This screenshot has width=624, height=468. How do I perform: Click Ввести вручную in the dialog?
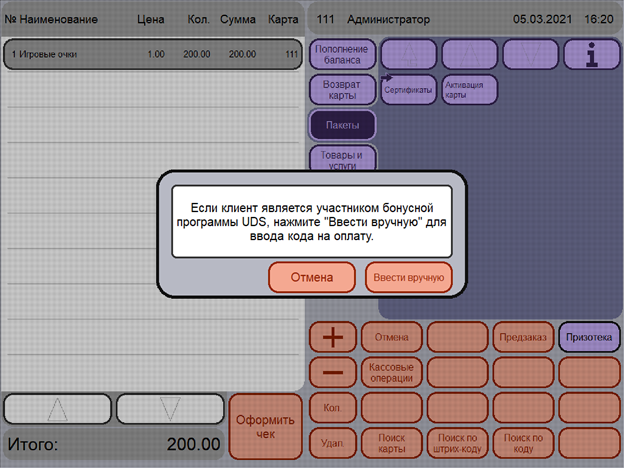click(x=409, y=277)
